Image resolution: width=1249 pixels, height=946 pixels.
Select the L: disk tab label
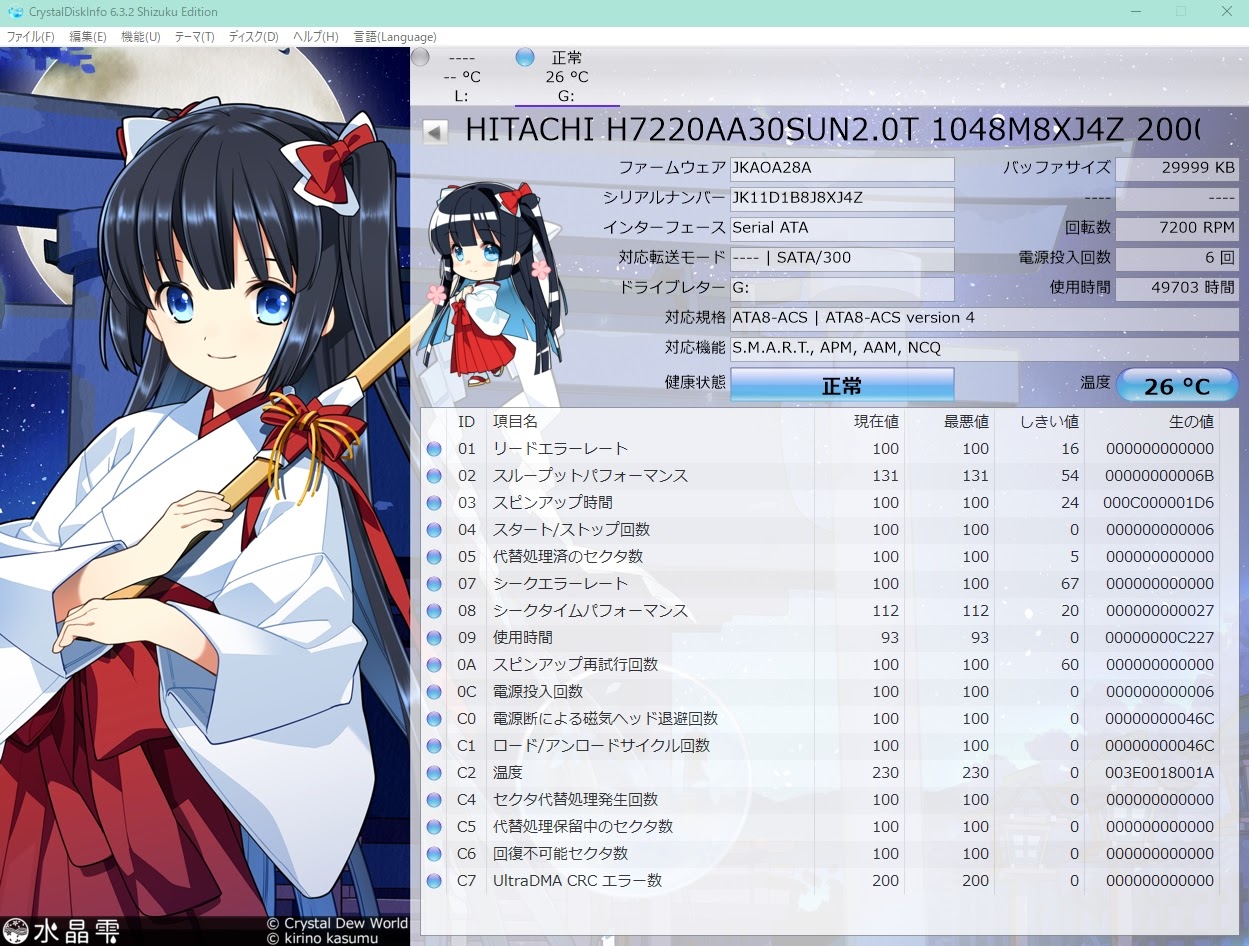click(x=461, y=96)
